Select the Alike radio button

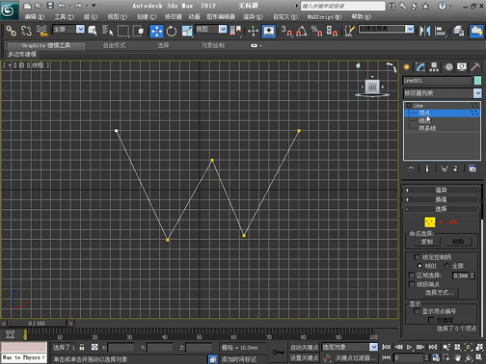click(x=420, y=266)
